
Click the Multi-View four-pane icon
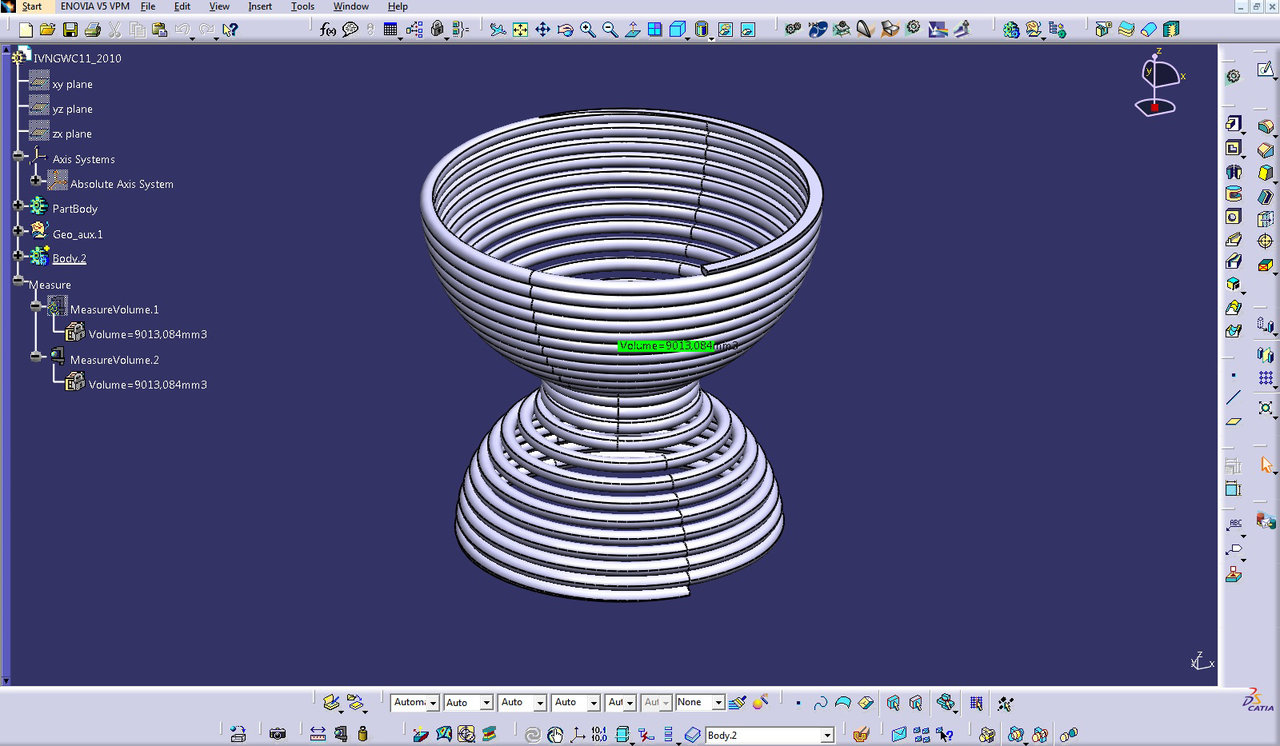coord(655,30)
